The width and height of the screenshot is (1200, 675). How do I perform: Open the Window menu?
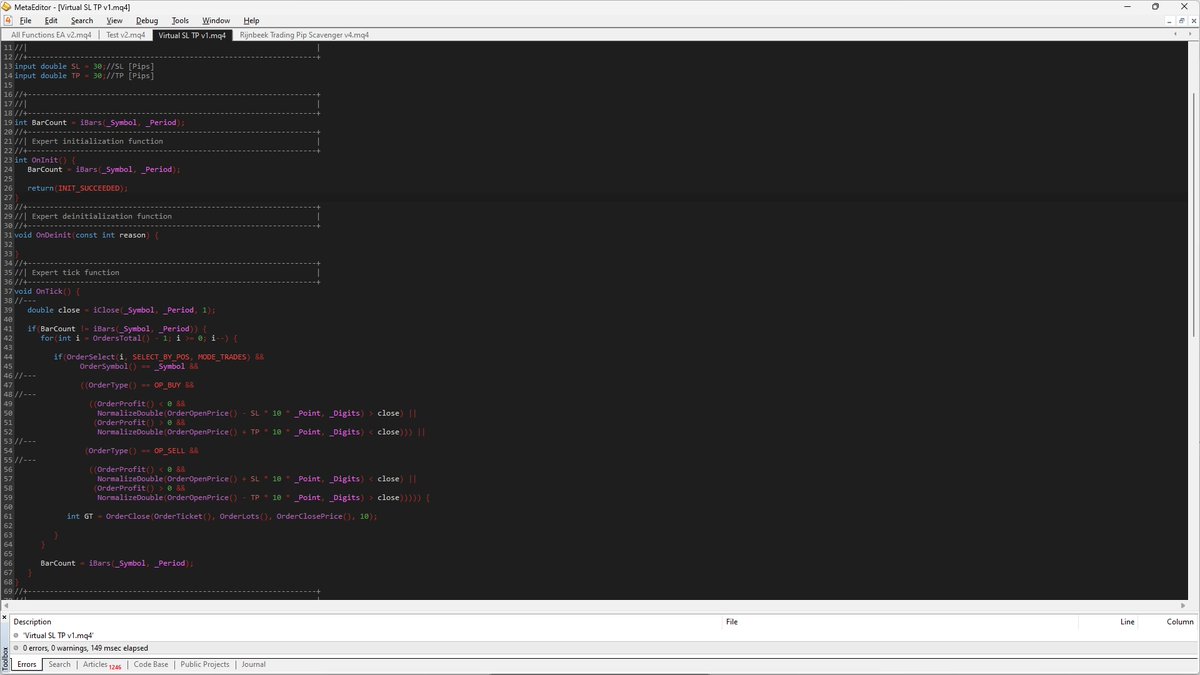216,20
